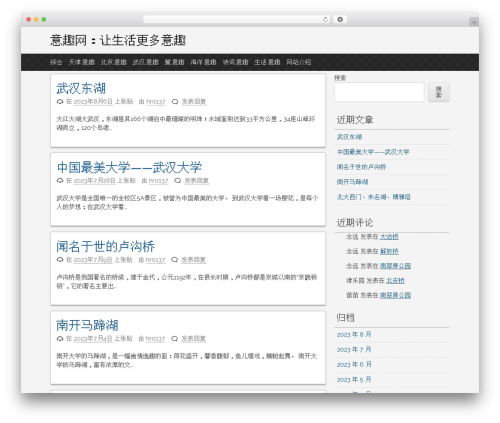
Task: Click the comment bubble icon in the 武汉东湖 post
Action: pyautogui.click(x=175, y=102)
